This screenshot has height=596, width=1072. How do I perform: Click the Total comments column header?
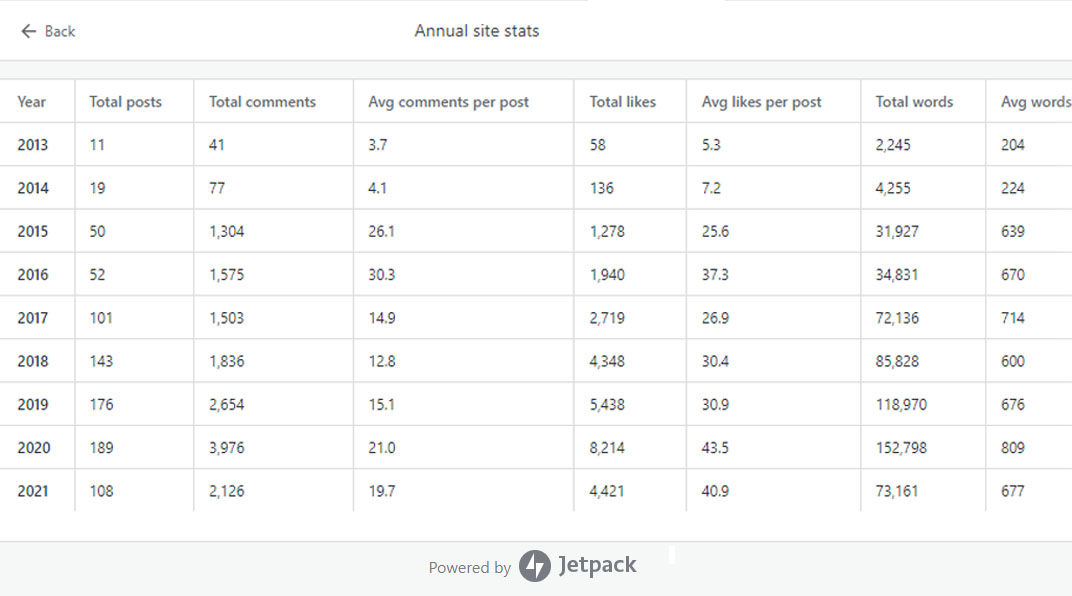click(x=262, y=102)
